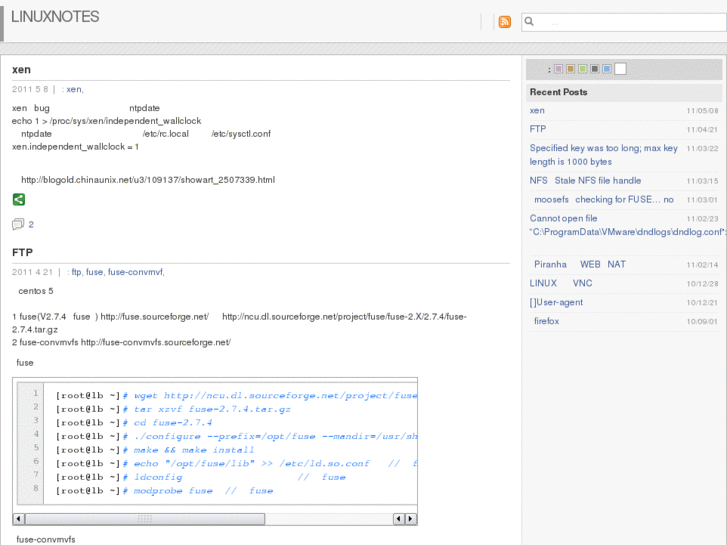Viewport: 727px width, 545px height.
Task: Click the ftp tag link
Action: tap(76, 272)
